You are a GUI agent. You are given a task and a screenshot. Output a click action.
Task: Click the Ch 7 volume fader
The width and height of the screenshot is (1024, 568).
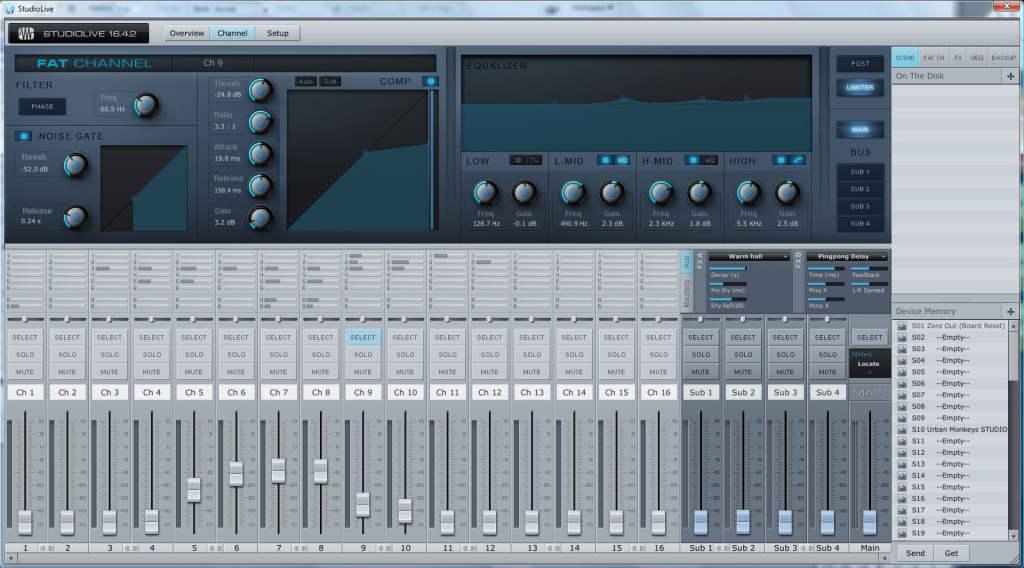[x=278, y=470]
